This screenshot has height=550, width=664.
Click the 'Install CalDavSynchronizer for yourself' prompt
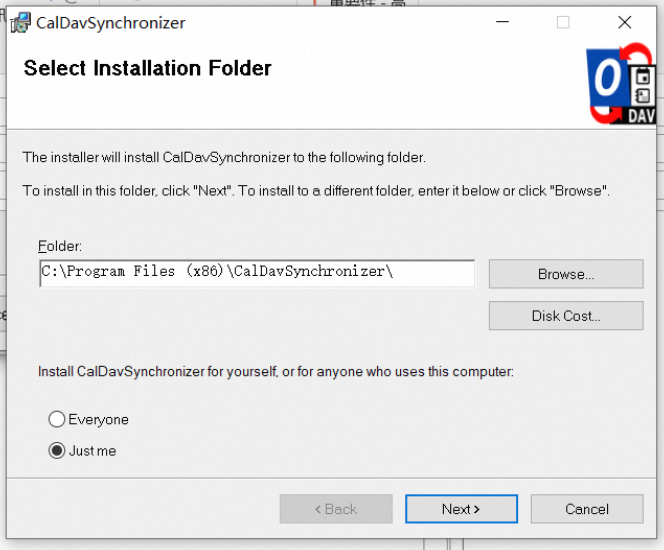point(276,371)
